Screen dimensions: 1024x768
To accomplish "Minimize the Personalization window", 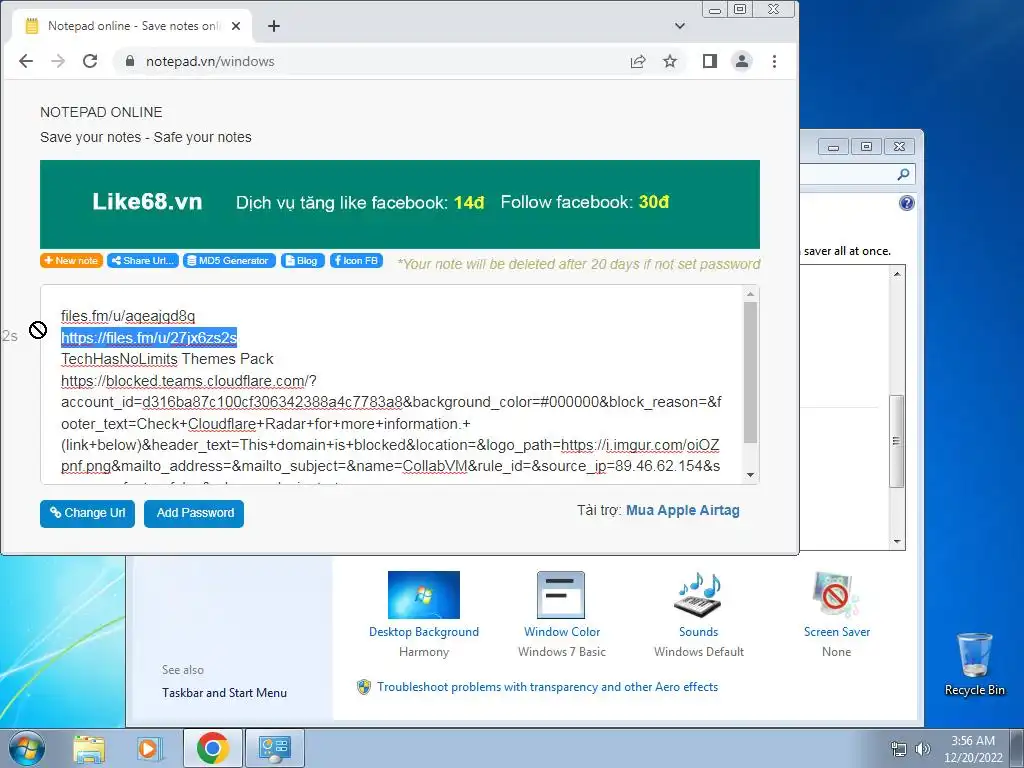I will pyautogui.click(x=833, y=147).
